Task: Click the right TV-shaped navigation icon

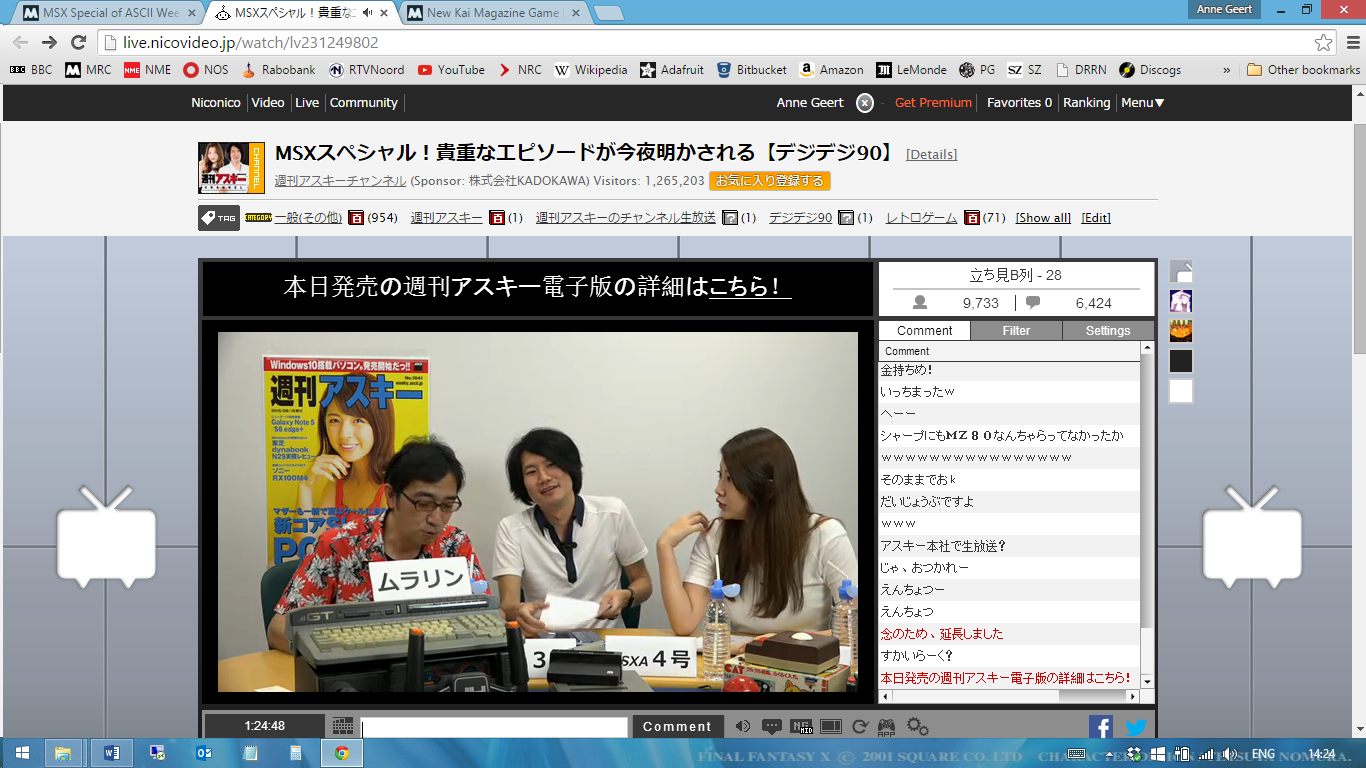Action: (x=1252, y=536)
